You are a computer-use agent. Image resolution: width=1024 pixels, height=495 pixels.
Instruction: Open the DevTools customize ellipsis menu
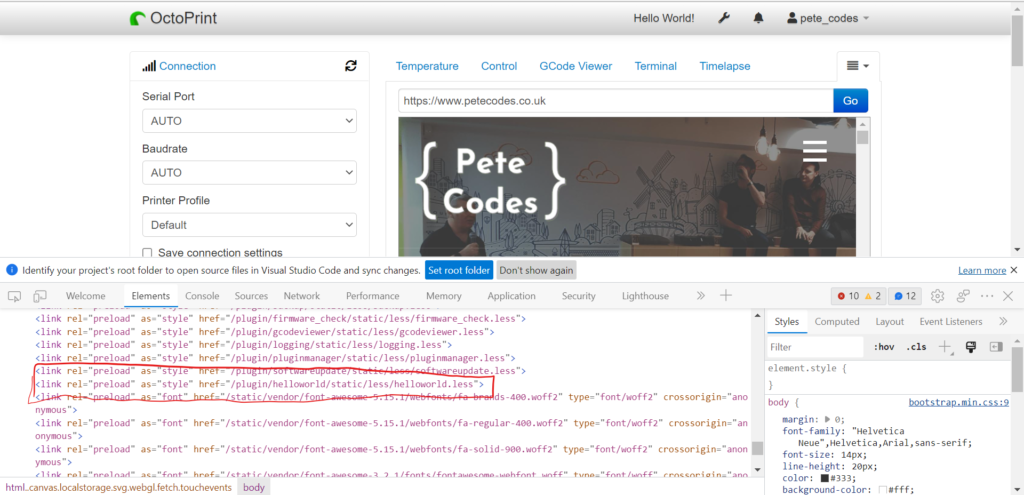pyautogui.click(x=987, y=296)
